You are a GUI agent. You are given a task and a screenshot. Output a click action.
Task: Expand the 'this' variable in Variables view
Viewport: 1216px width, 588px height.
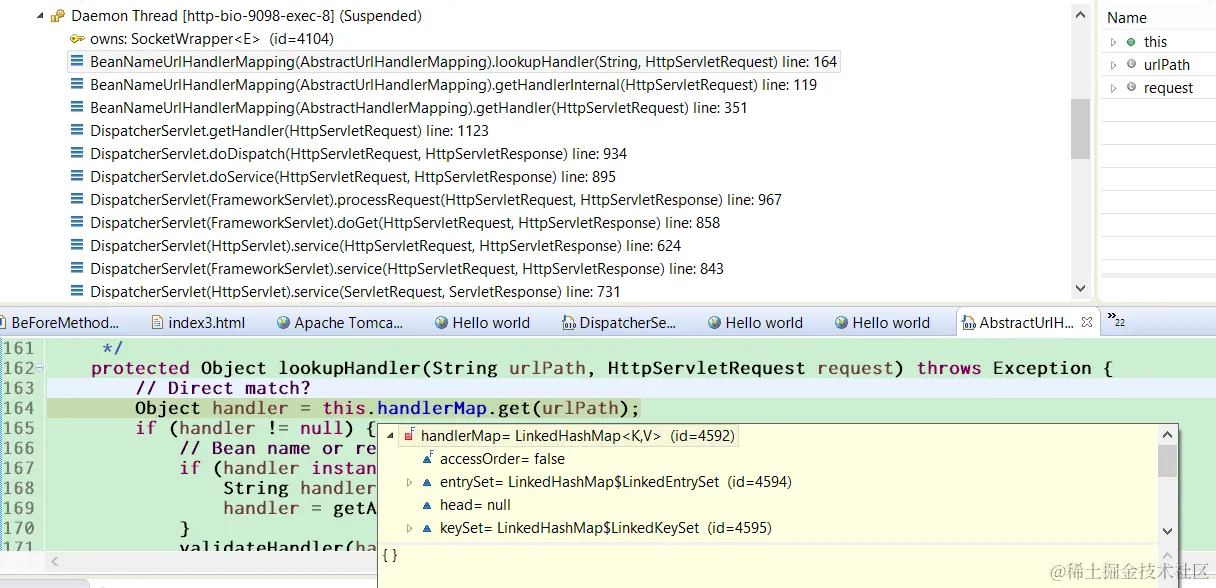tap(1113, 42)
